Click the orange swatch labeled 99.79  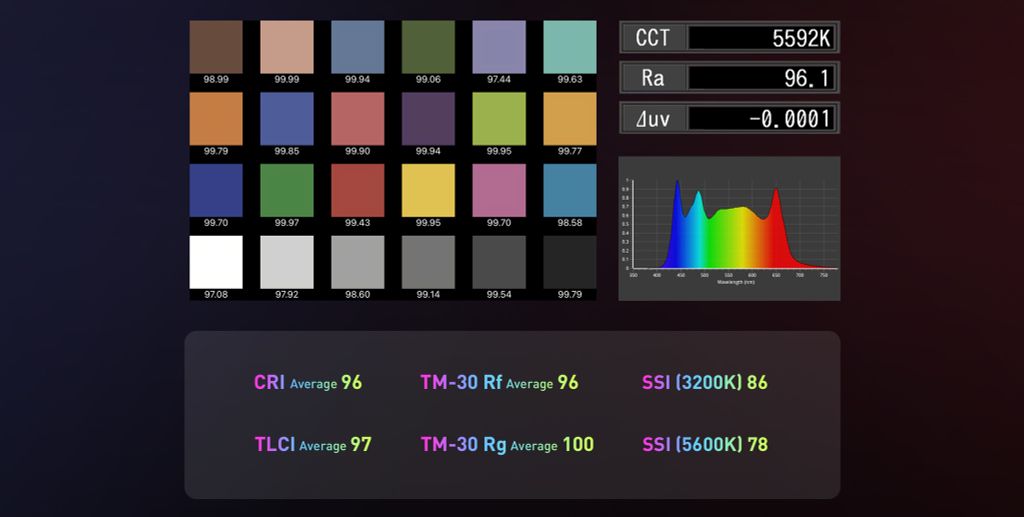point(216,118)
